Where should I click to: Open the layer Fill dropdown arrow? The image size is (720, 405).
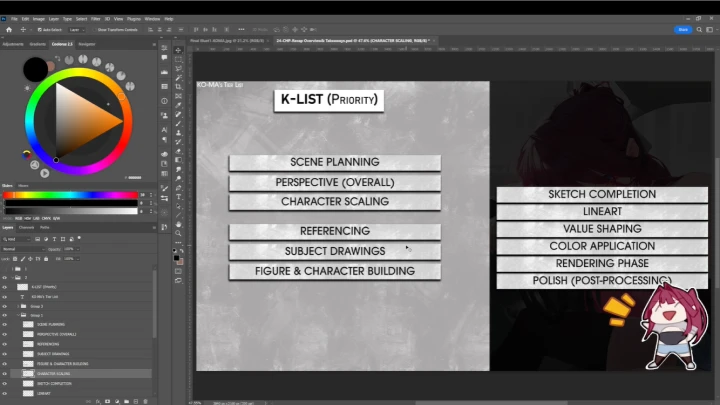click(78, 259)
